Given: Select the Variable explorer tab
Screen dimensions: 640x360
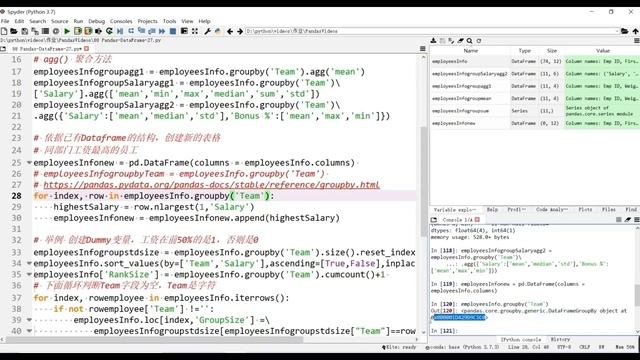Looking at the screenshot, I should tap(455, 209).
